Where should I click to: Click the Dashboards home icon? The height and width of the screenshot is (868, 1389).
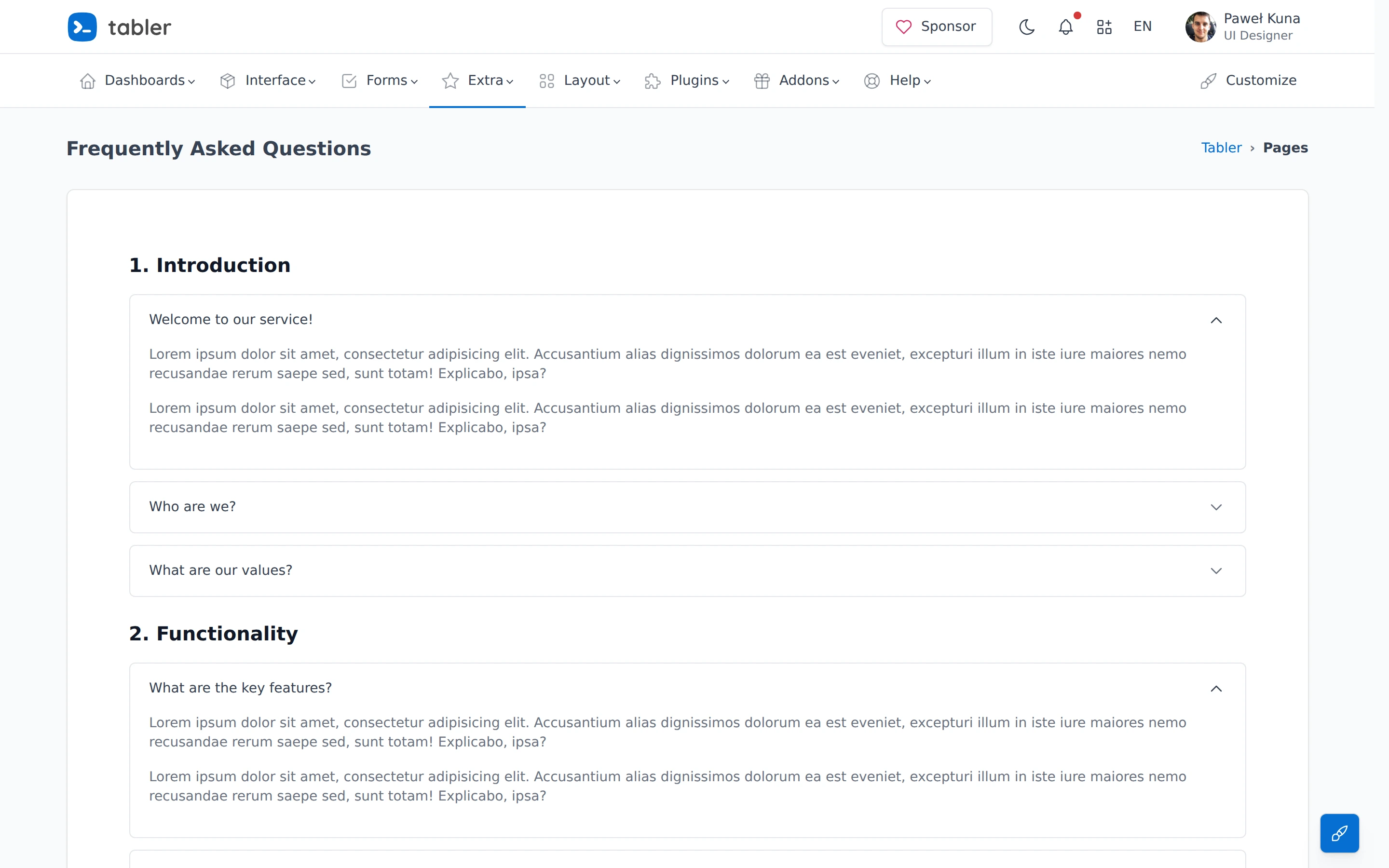pos(88,81)
